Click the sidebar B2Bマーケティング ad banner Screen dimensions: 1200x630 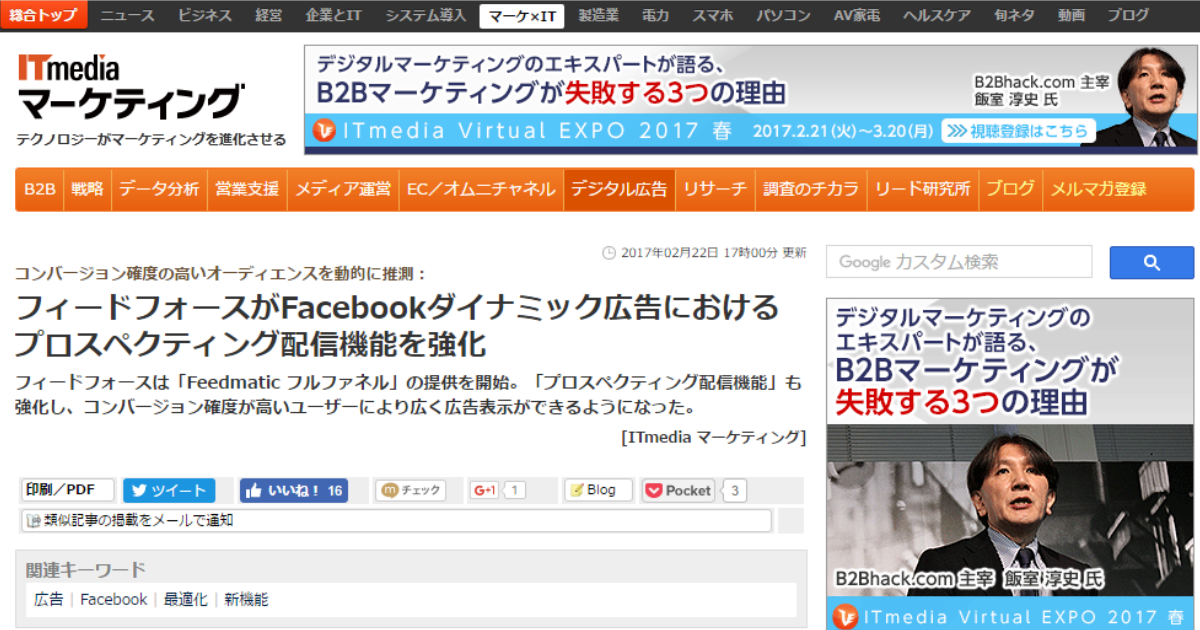(1010, 463)
